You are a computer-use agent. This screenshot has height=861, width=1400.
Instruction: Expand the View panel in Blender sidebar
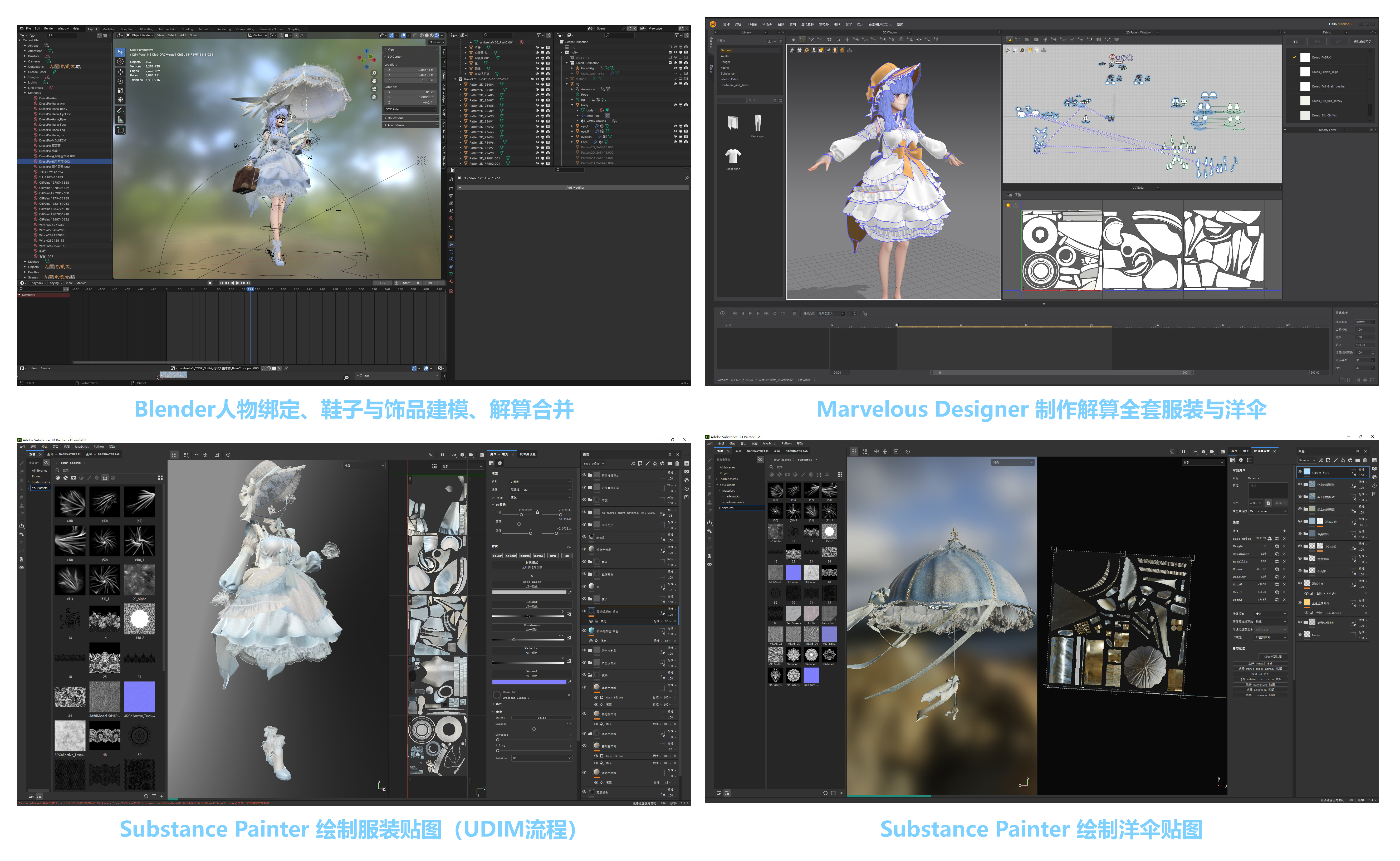pyautogui.click(x=411, y=50)
